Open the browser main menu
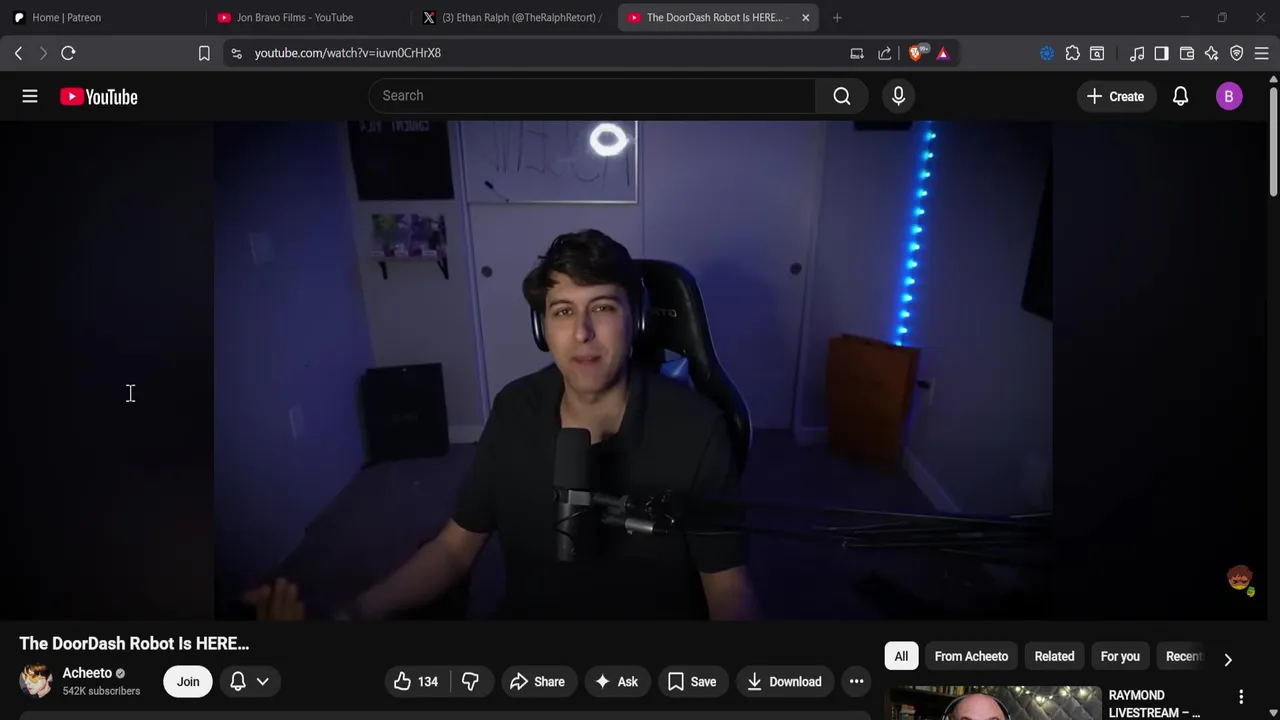This screenshot has height=720, width=1280. 1261,53
